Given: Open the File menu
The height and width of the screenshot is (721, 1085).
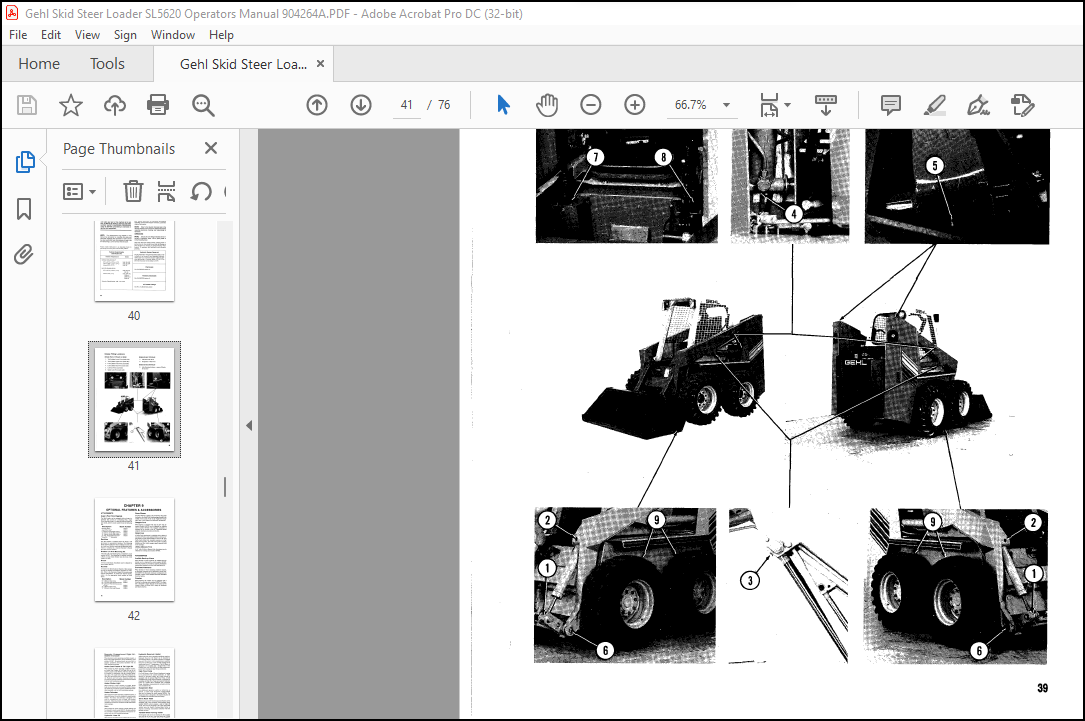Looking at the screenshot, I should (18, 35).
